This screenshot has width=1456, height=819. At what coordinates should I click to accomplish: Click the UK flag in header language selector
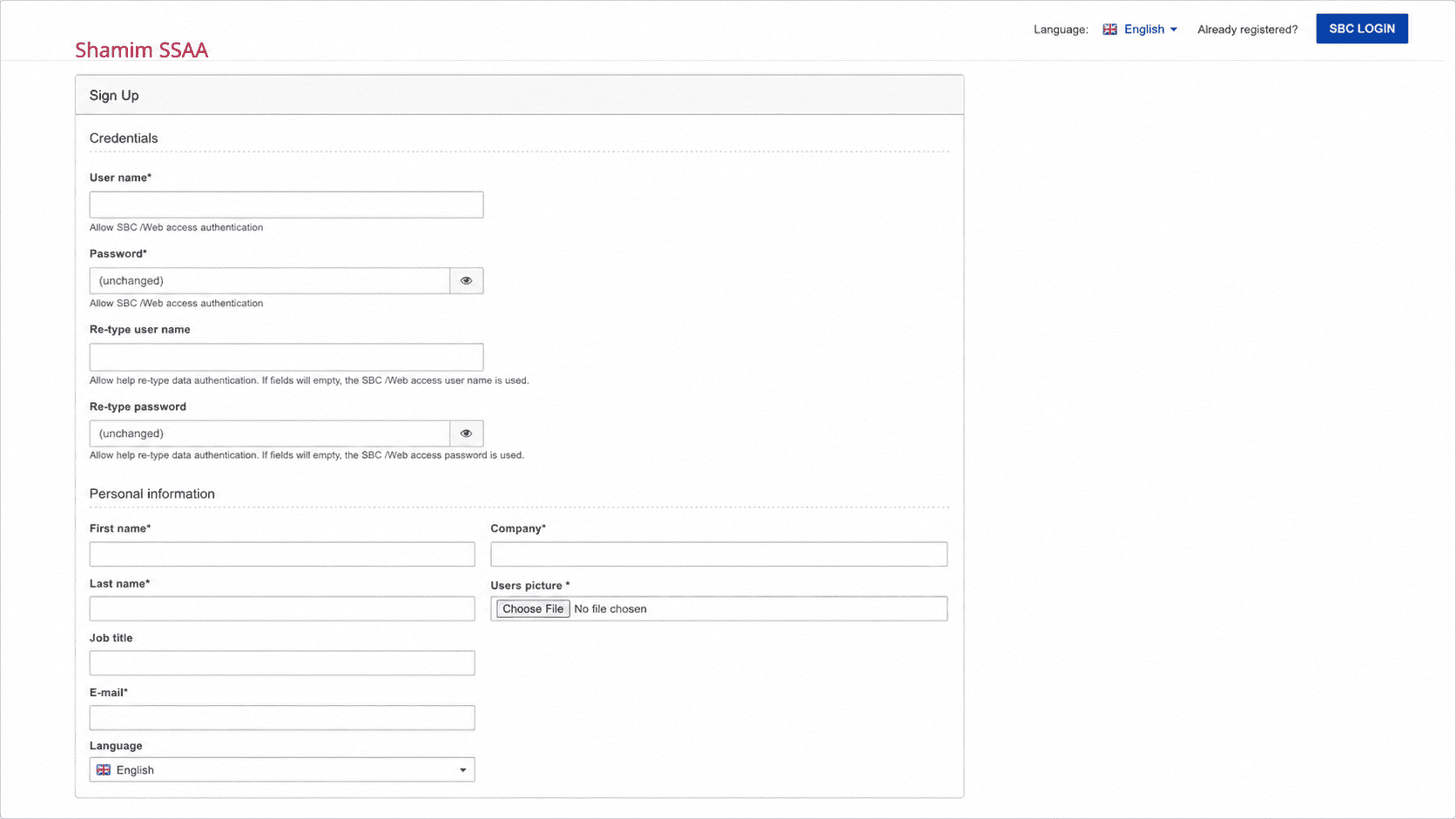tap(1109, 30)
